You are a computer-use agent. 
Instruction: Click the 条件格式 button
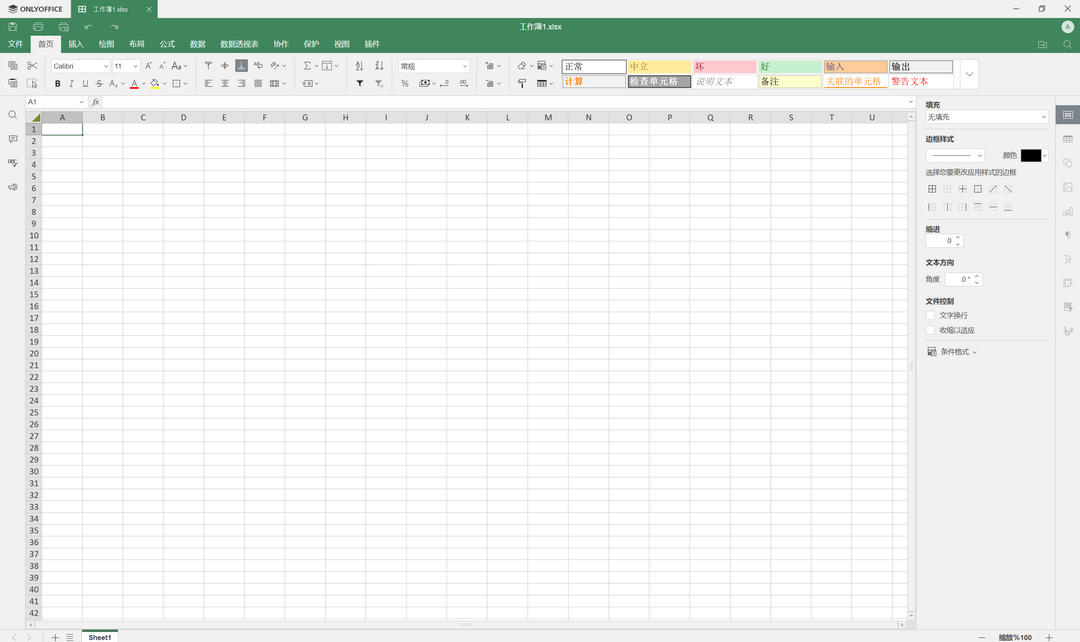[x=952, y=352]
